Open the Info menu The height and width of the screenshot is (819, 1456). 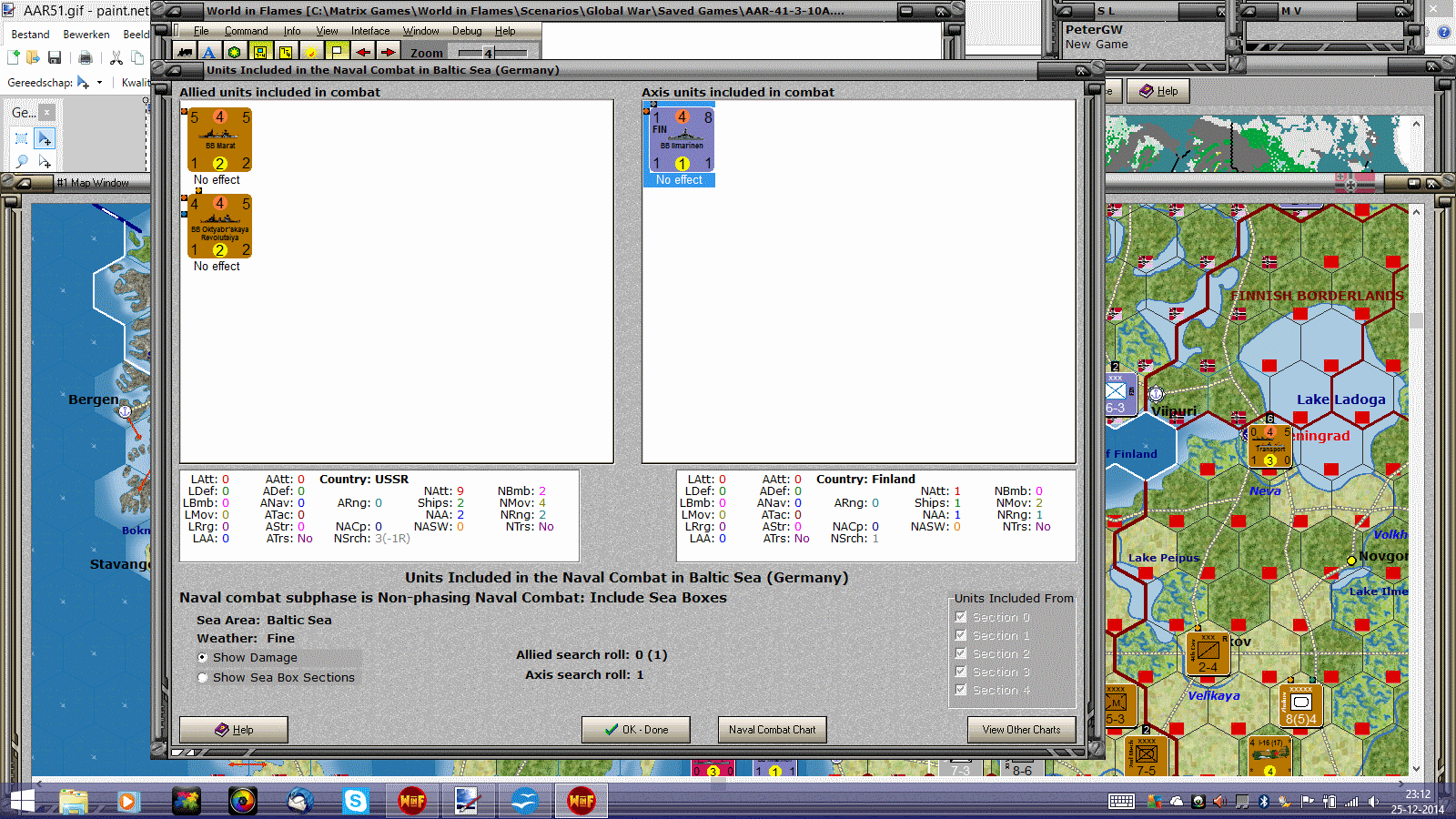point(292,31)
